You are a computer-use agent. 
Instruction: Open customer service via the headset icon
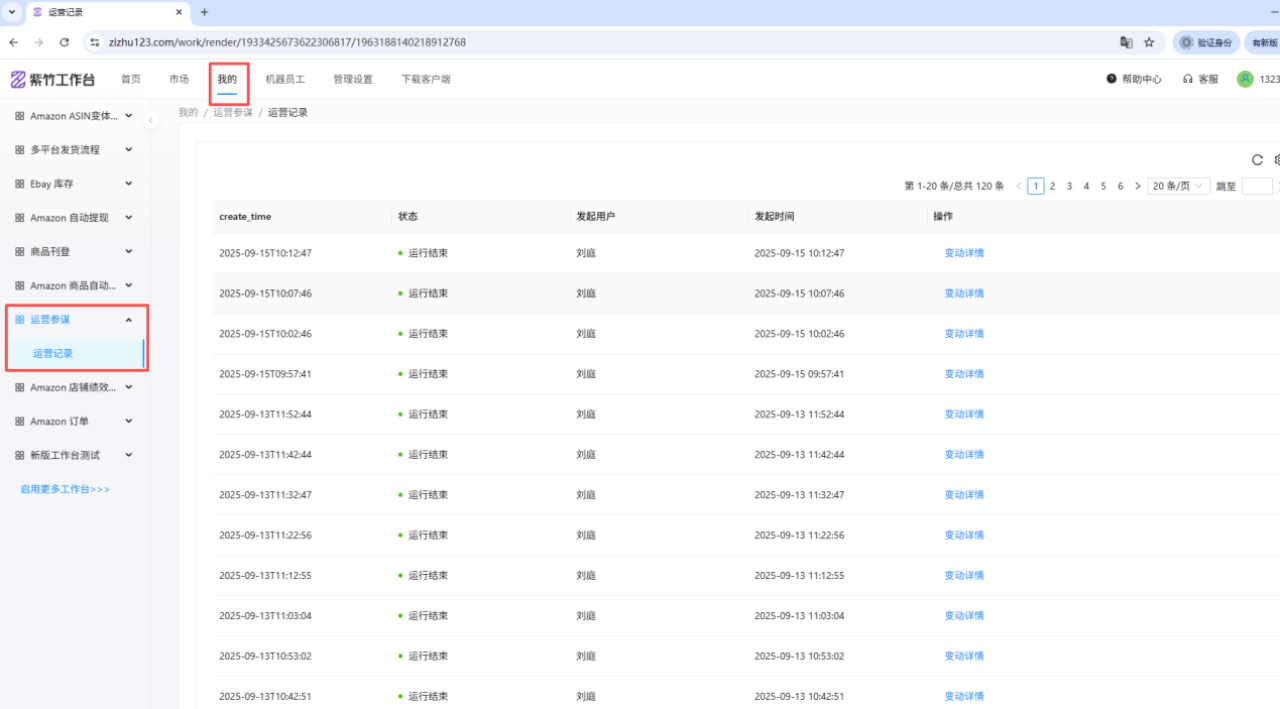(x=1188, y=79)
